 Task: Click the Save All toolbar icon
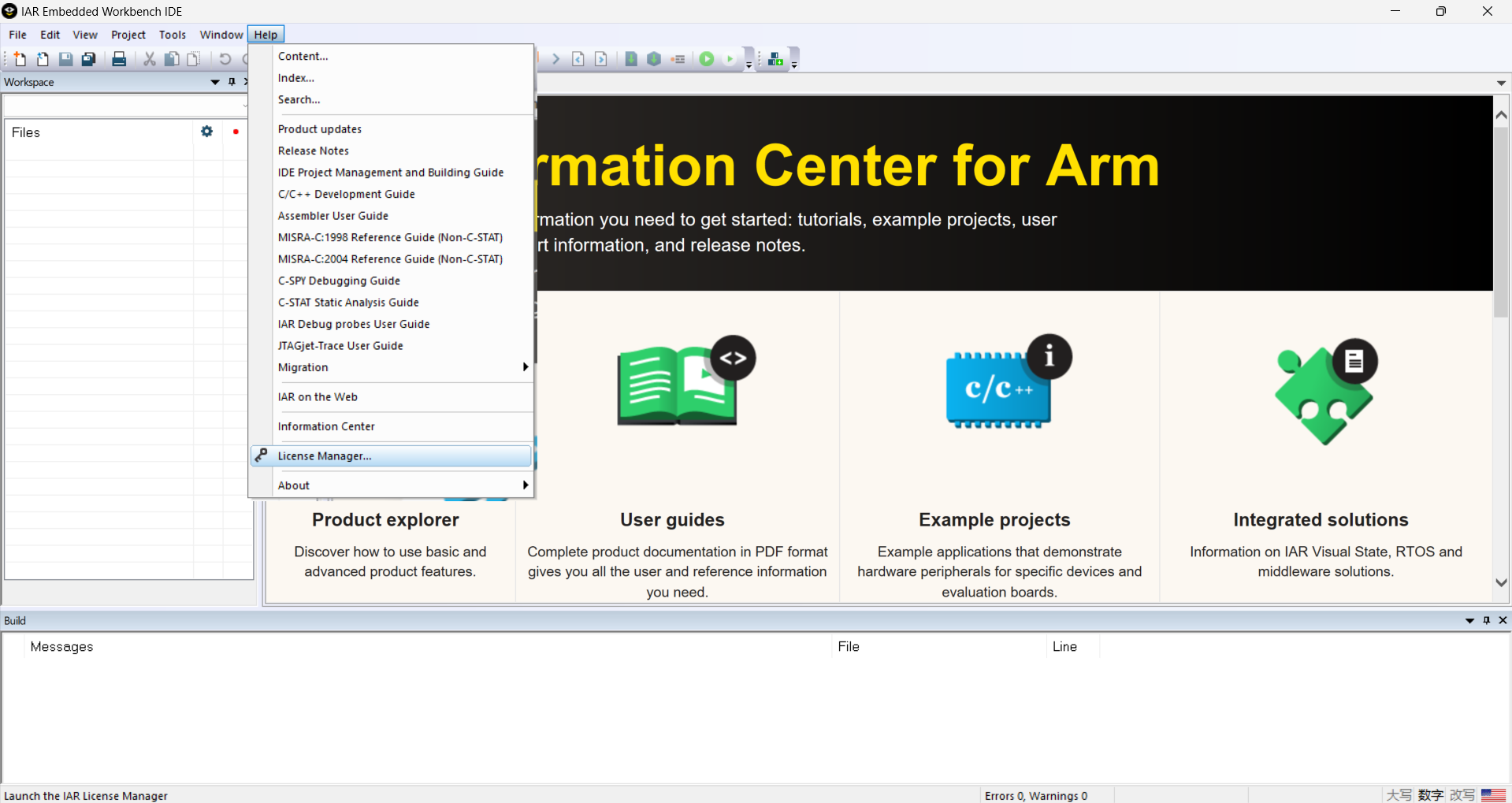(x=89, y=59)
